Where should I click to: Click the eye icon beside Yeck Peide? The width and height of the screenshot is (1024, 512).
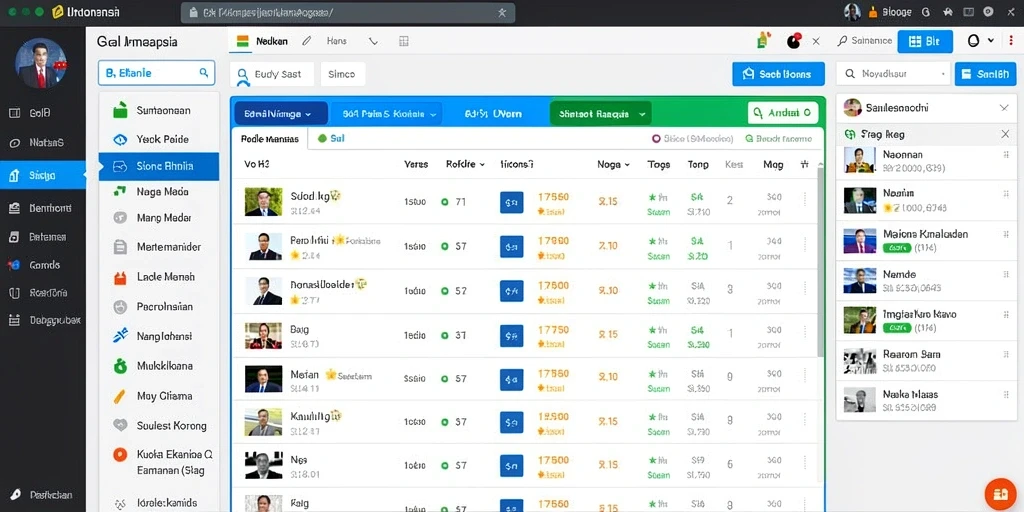tap(120, 139)
